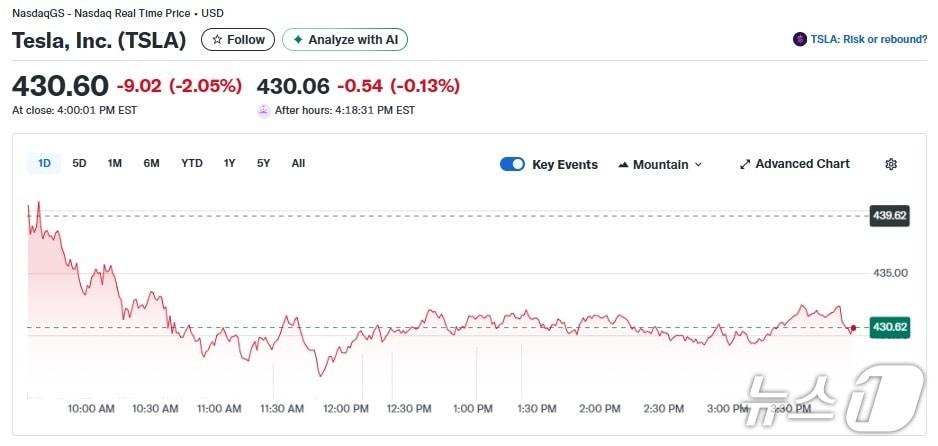Show All time price history
938x446 pixels.
coord(298,163)
